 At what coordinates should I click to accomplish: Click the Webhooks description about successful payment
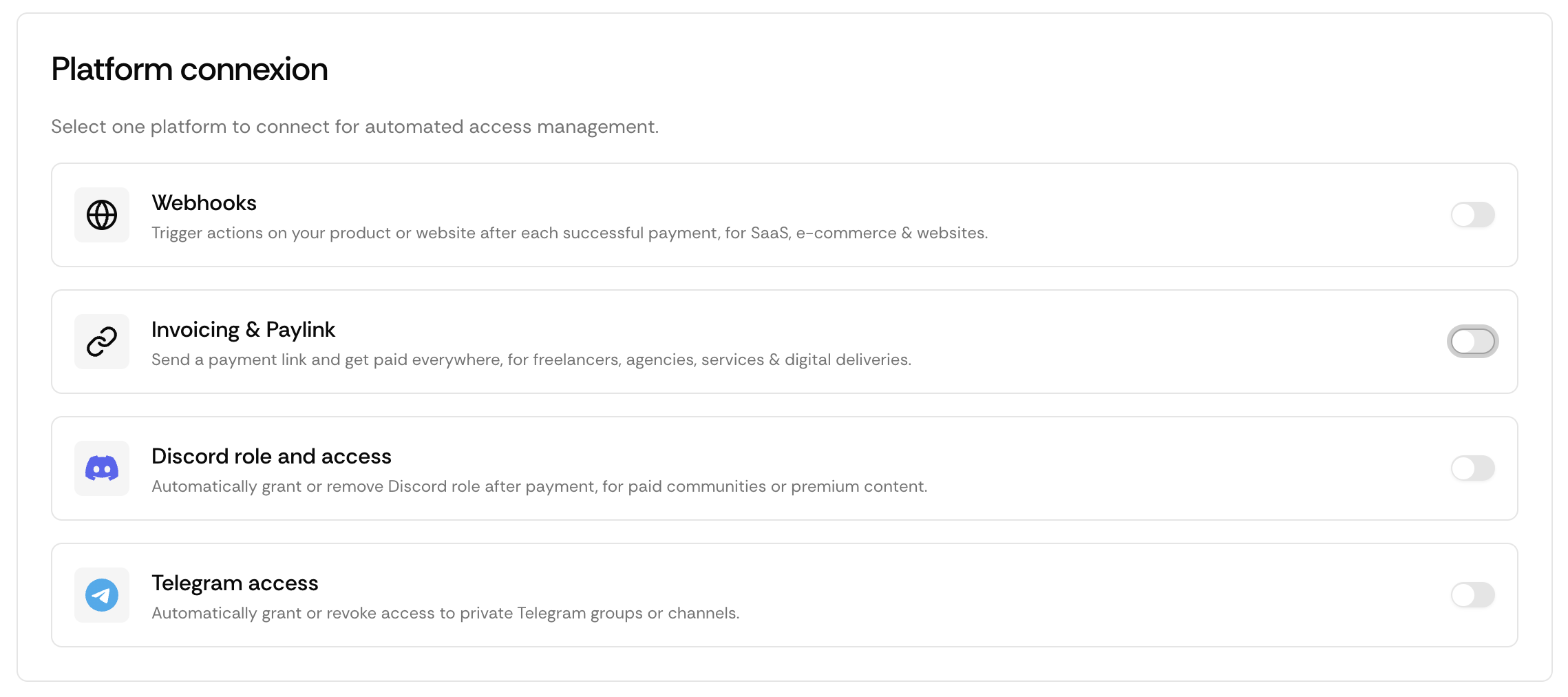point(569,233)
